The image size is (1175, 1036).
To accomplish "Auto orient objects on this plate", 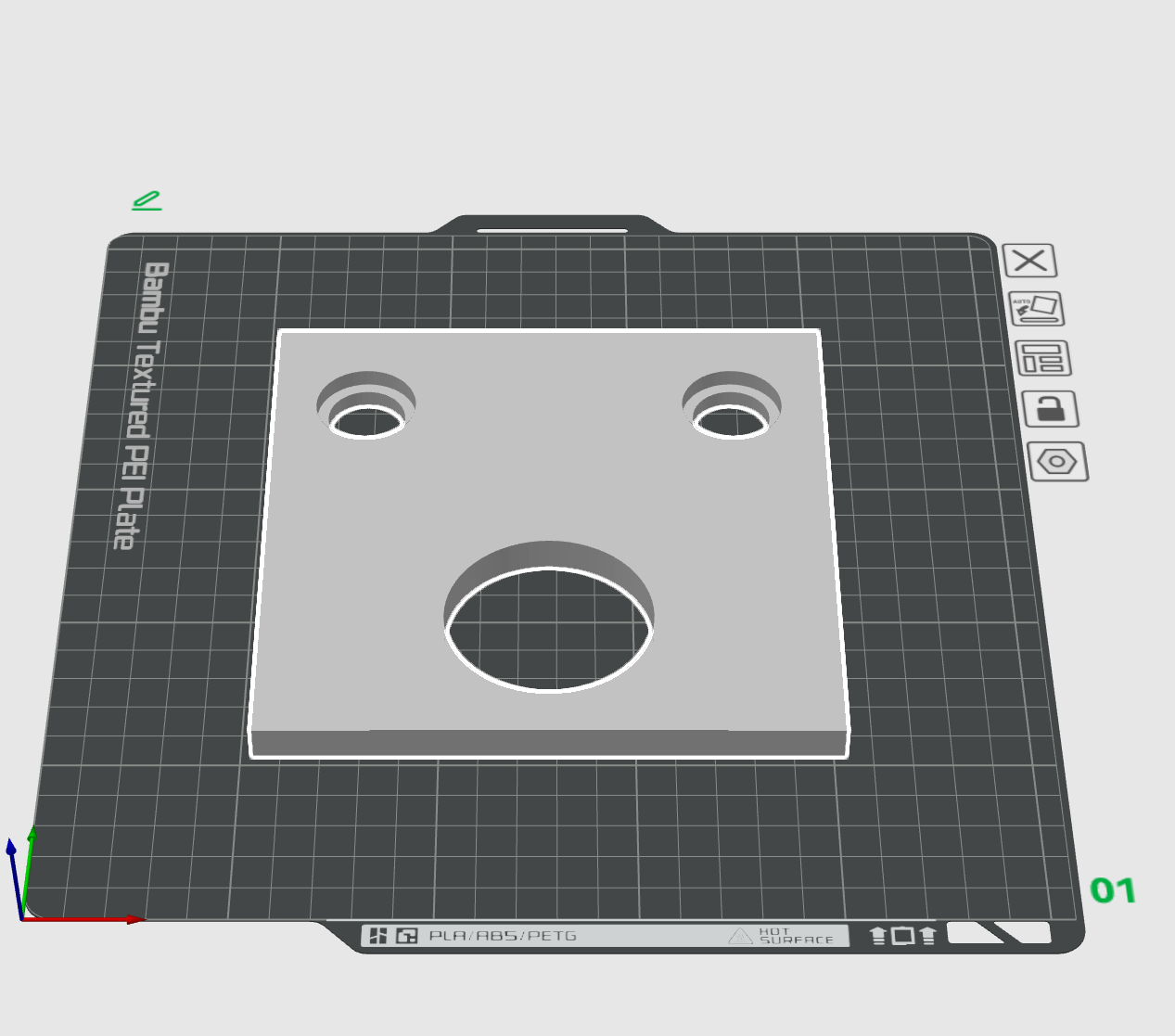I will (1036, 309).
